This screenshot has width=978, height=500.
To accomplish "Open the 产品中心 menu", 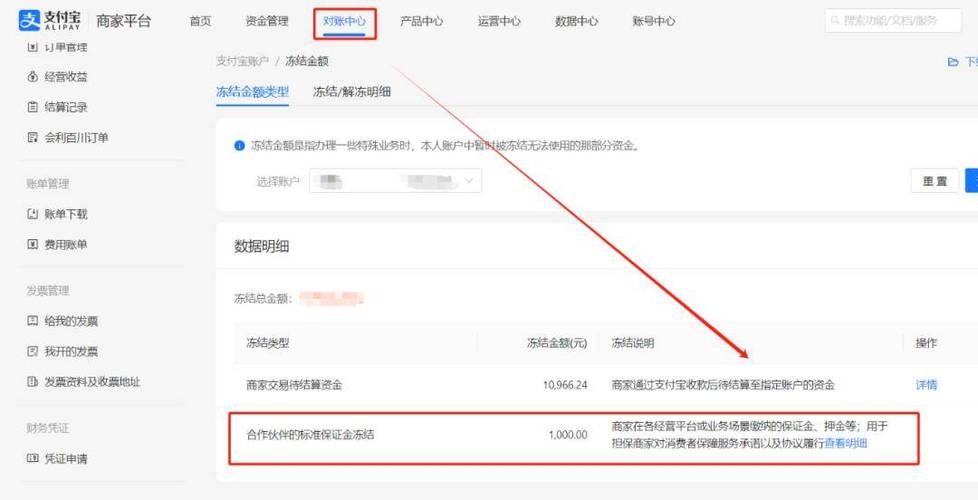I will [x=422, y=21].
